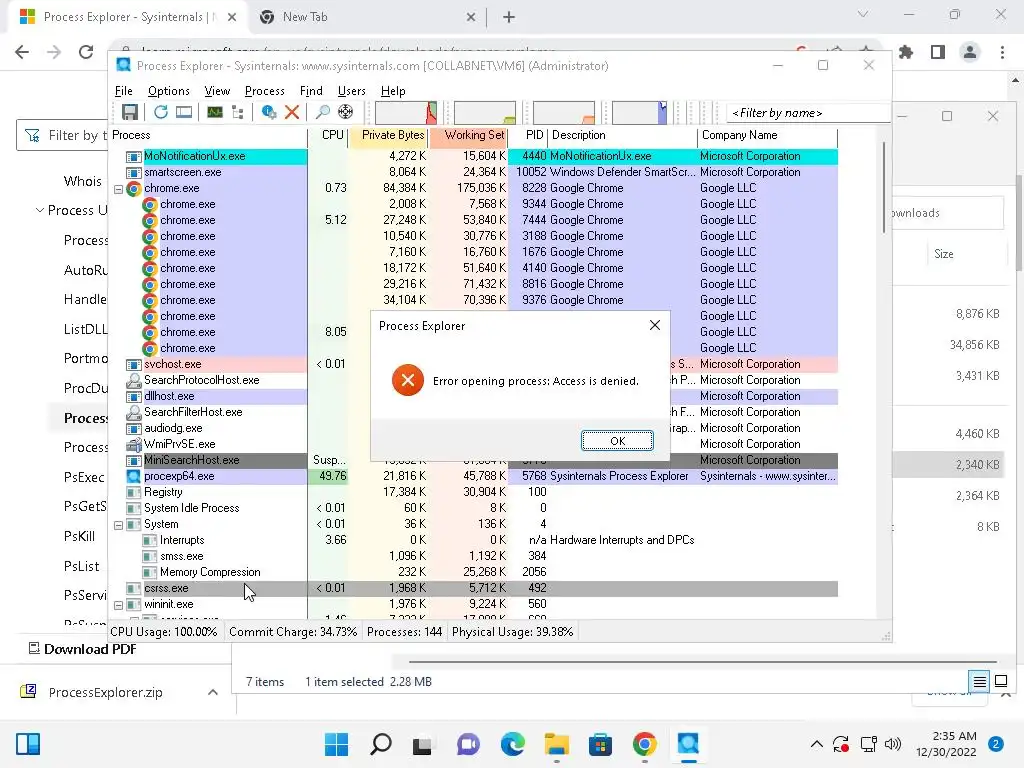Select the MoNotificationUx.exe process row

pyautogui.click(x=474, y=156)
